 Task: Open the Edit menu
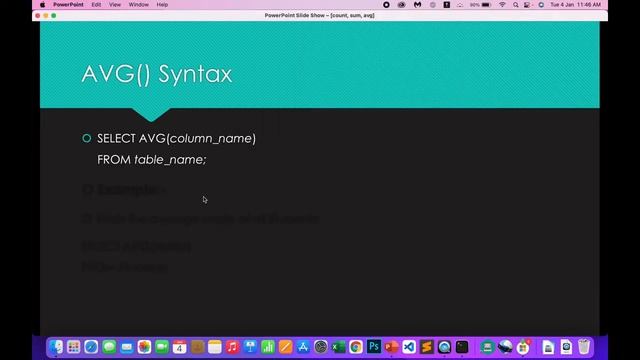pyautogui.click(x=96, y=5)
